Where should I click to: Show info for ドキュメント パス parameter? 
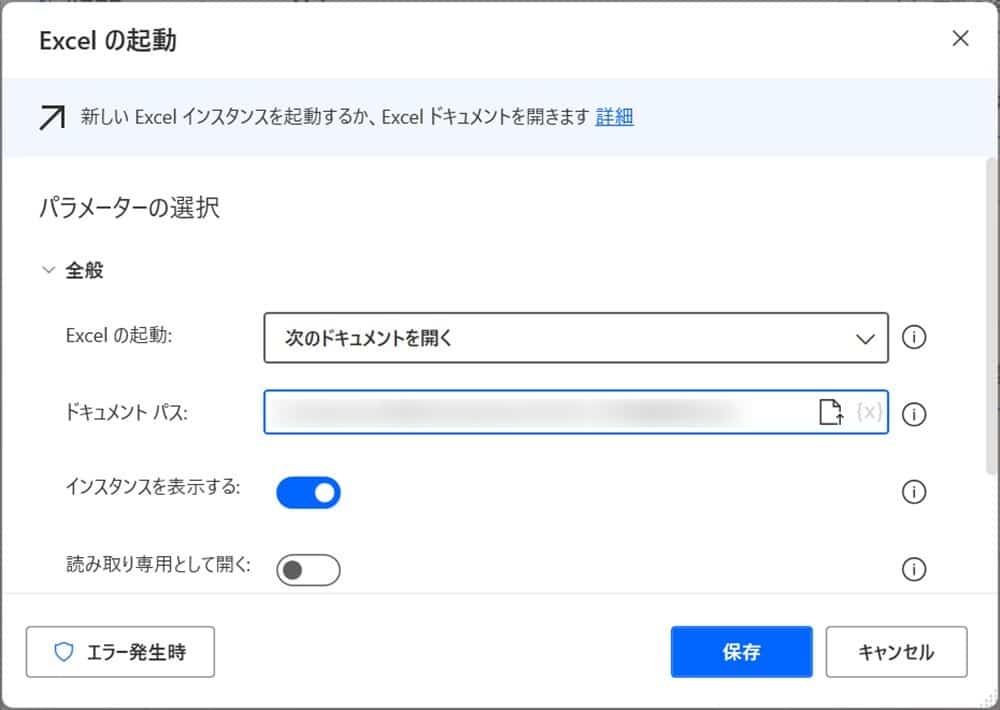click(913, 414)
